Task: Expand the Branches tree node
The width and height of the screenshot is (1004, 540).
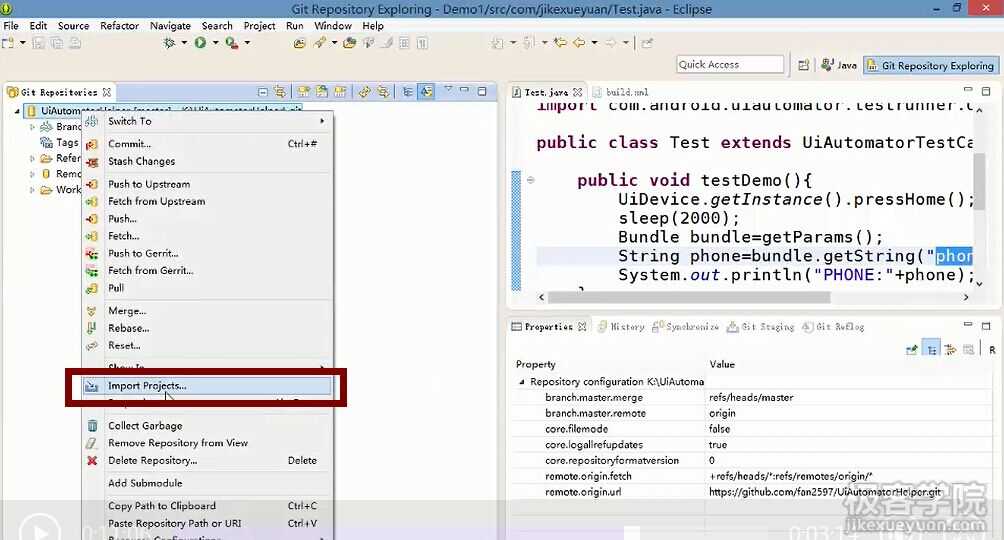Action: [32, 127]
